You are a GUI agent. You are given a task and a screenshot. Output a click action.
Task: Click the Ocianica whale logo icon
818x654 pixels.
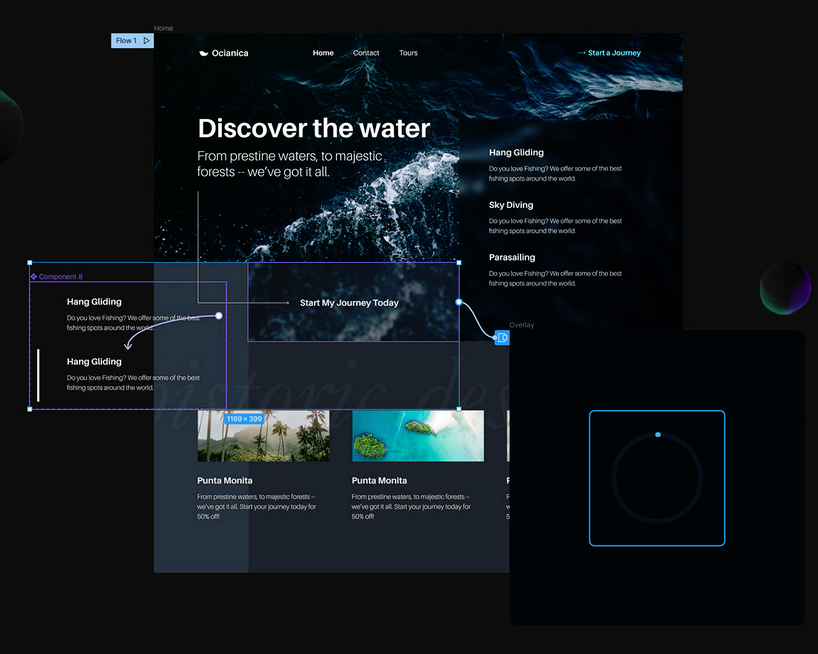(x=204, y=53)
